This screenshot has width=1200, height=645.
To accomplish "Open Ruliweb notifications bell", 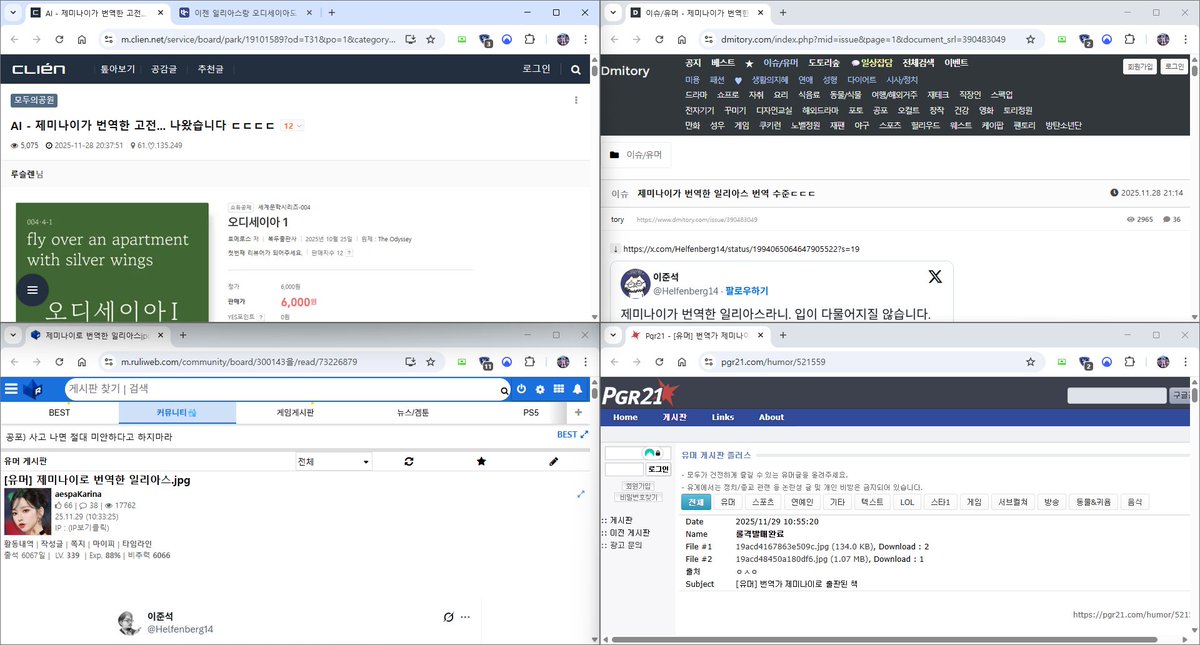I will point(578,389).
